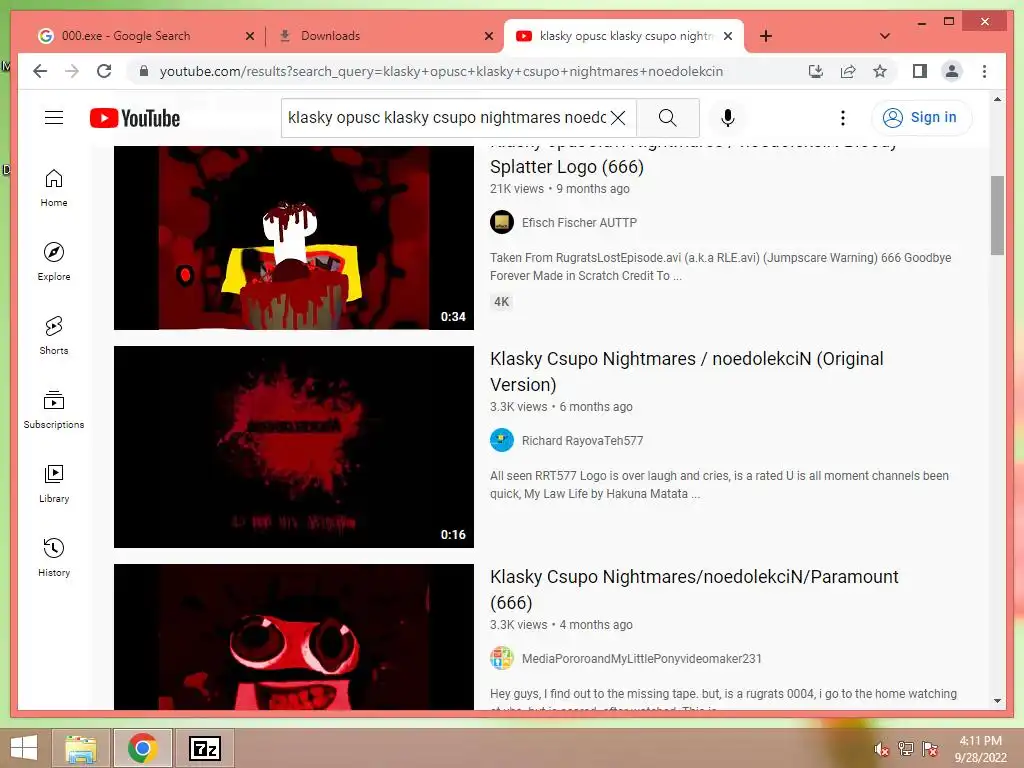Click Richard RayovaTeh577 channel avatar
Viewport: 1024px width, 768px height.
pos(502,441)
